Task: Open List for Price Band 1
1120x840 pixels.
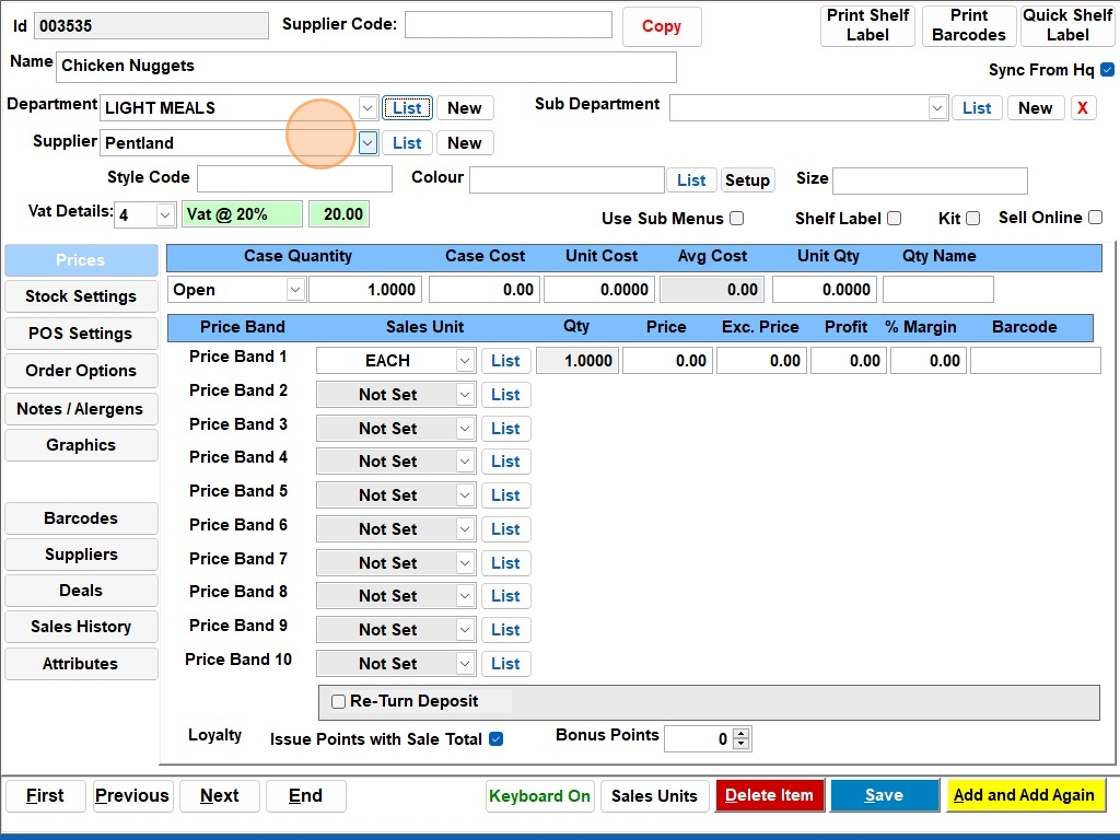Action: [506, 361]
